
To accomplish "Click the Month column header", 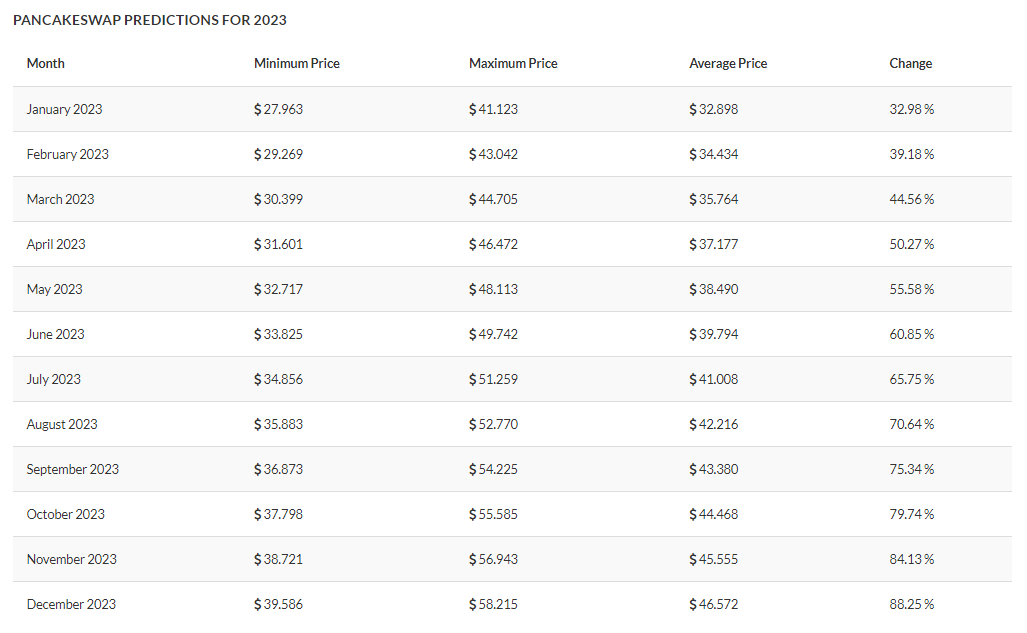I will [x=45, y=63].
